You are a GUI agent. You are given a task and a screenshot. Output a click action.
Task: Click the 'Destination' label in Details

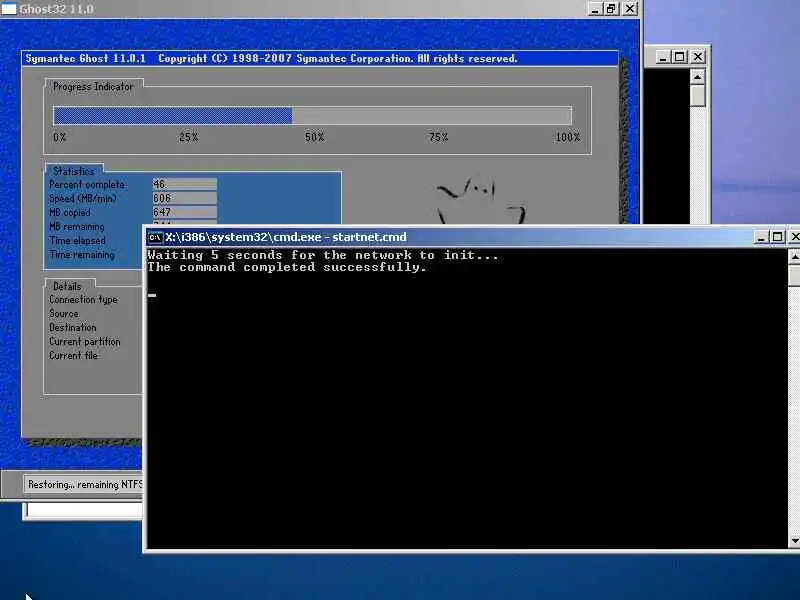72,328
